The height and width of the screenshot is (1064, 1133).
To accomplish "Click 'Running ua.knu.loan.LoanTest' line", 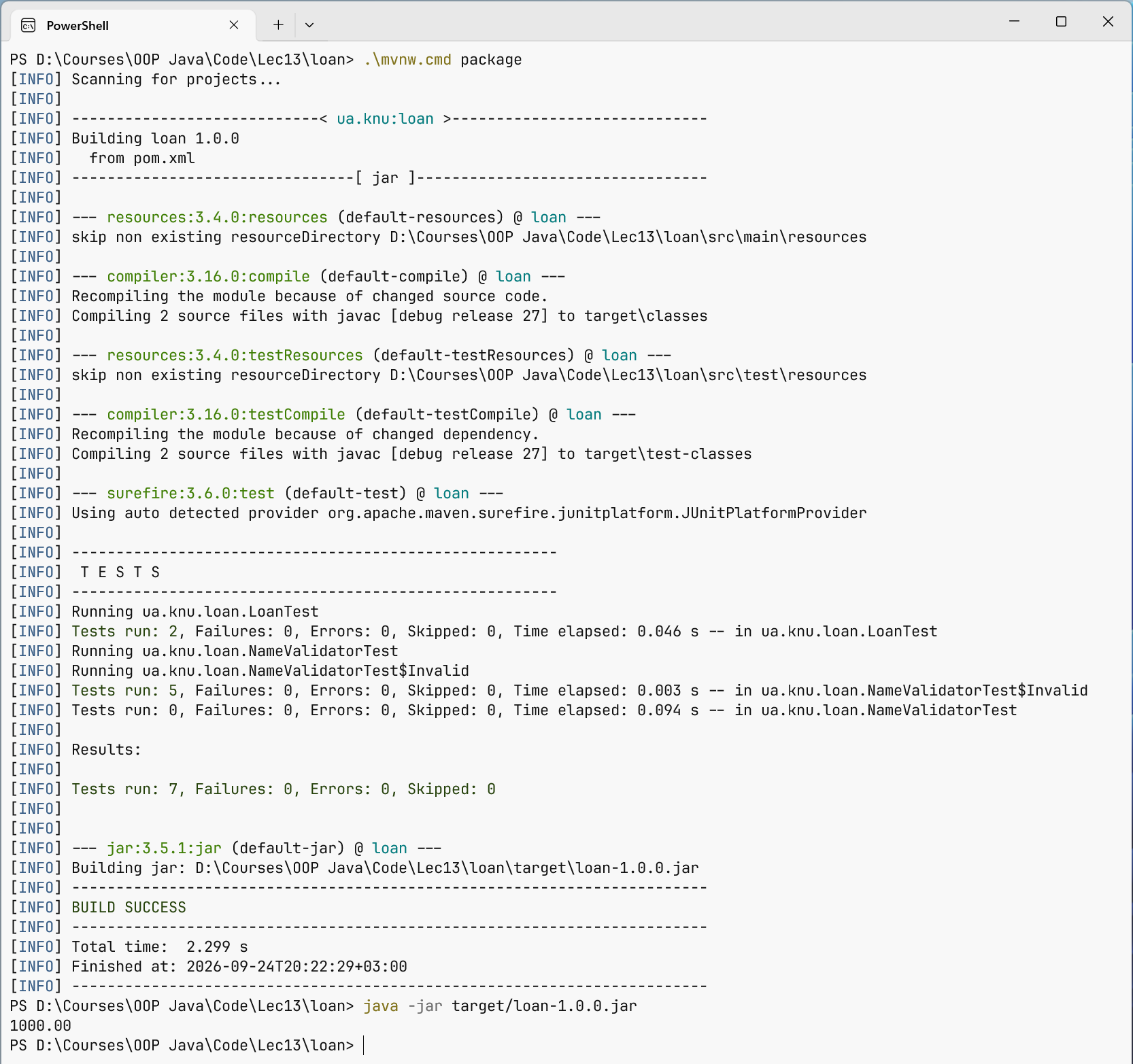I will click(x=195, y=612).
